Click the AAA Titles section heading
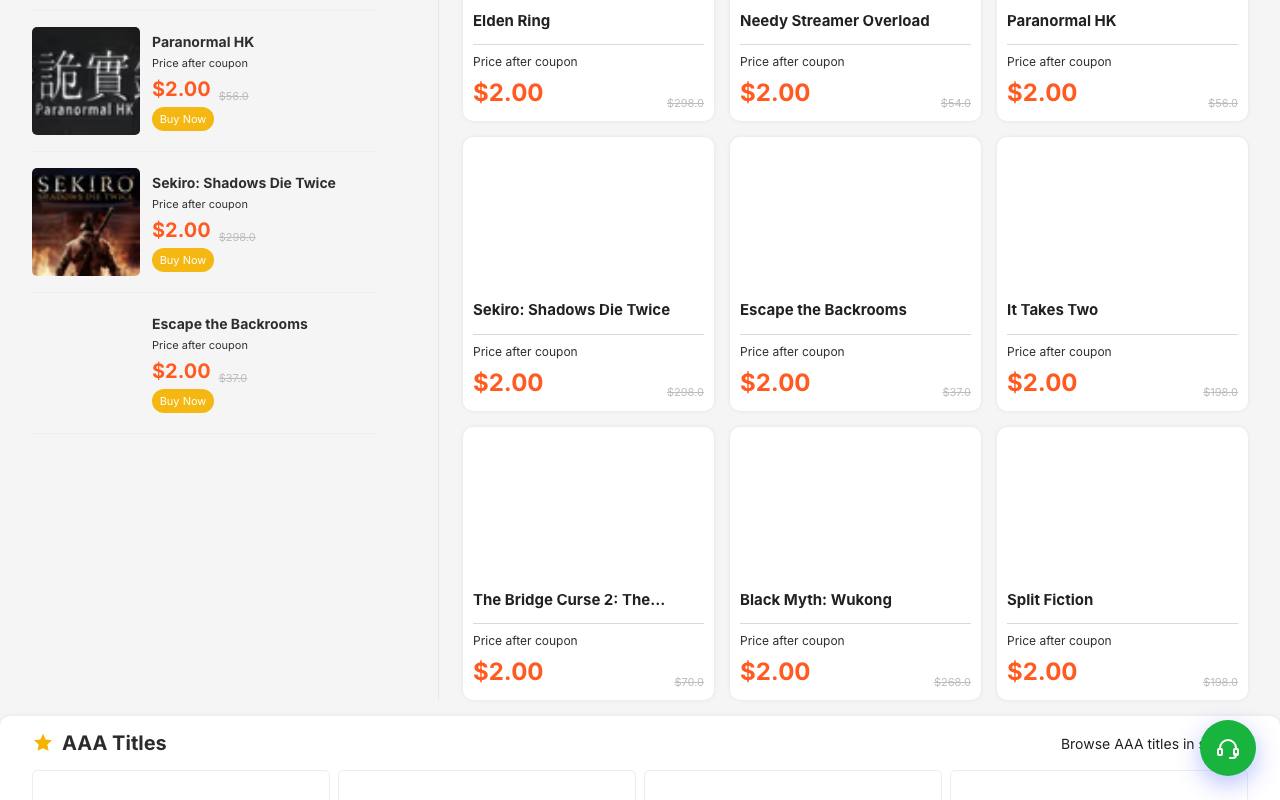The image size is (1280, 800). click(x=114, y=743)
